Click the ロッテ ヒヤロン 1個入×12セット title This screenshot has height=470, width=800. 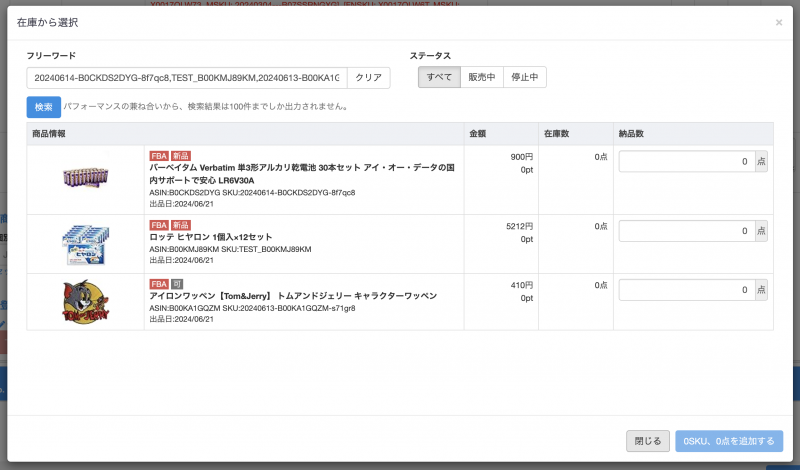tap(211, 237)
